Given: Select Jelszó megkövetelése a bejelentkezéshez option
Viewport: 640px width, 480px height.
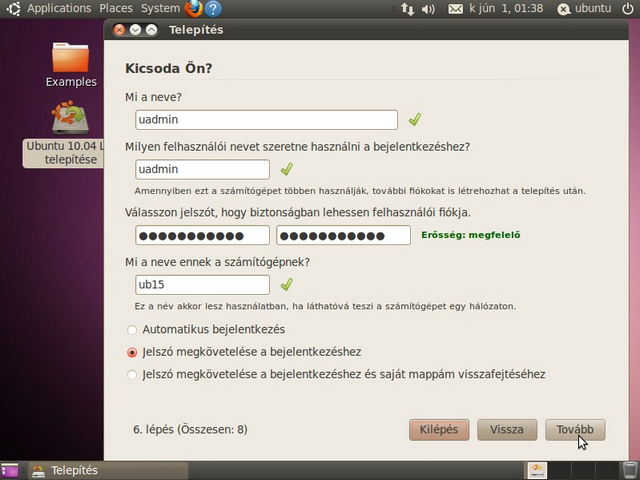Looking at the screenshot, I should (132, 352).
